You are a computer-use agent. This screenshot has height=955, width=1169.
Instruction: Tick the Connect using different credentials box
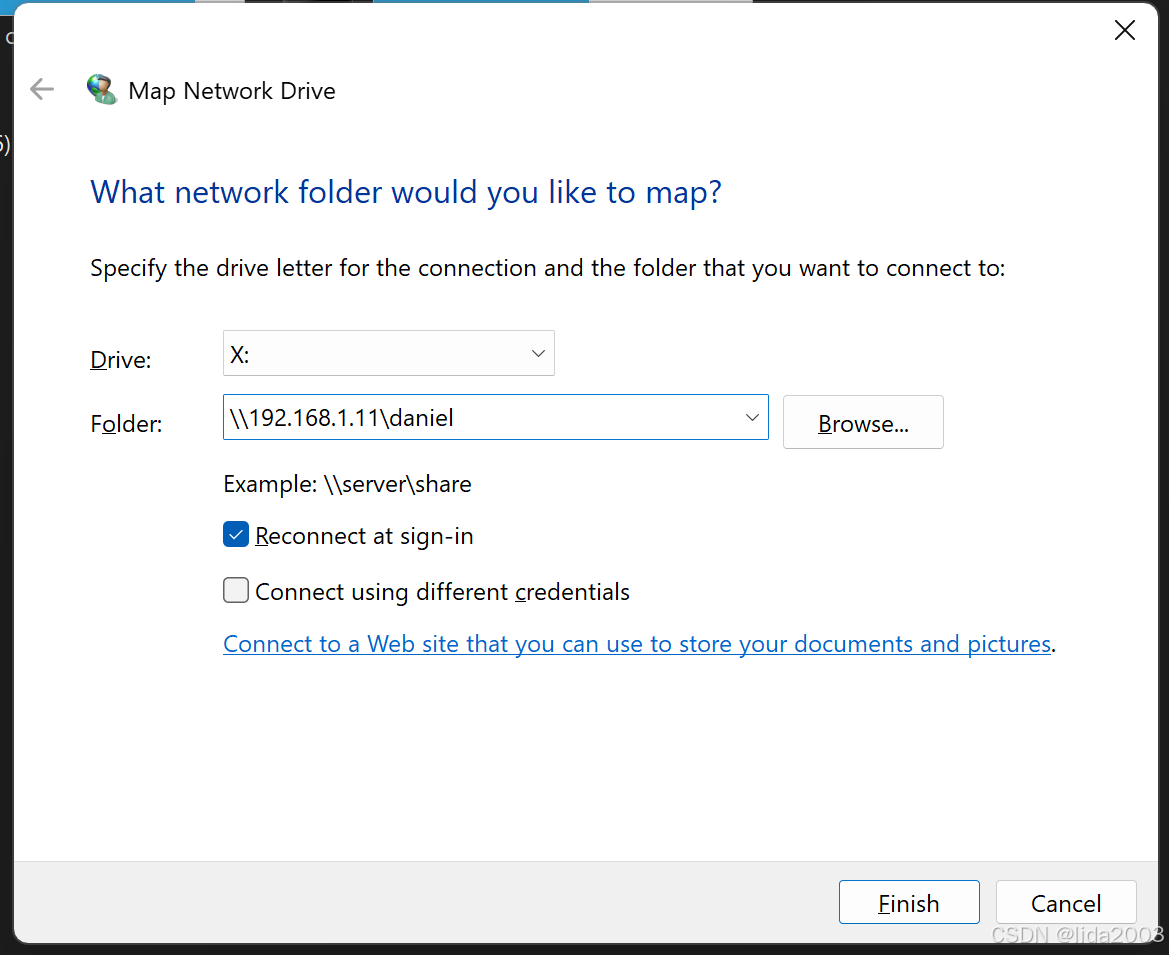[x=236, y=590]
